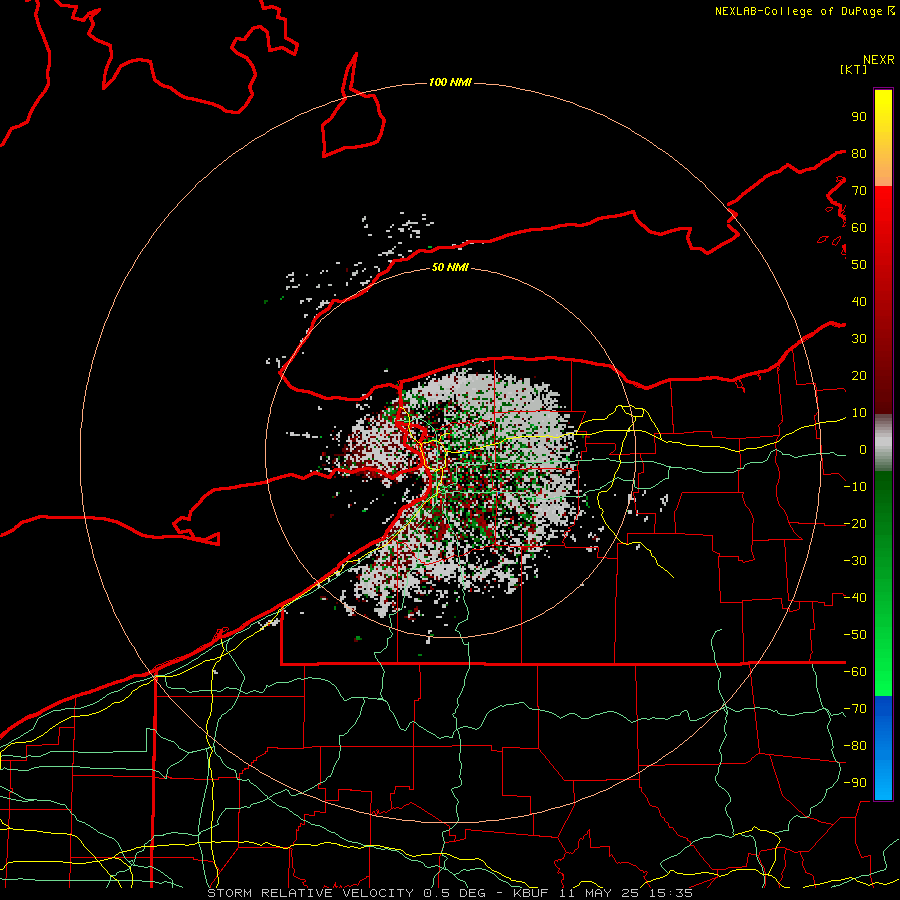Click the 0 value on the velocity scale
This screenshot has width=900, height=900.
point(862,449)
